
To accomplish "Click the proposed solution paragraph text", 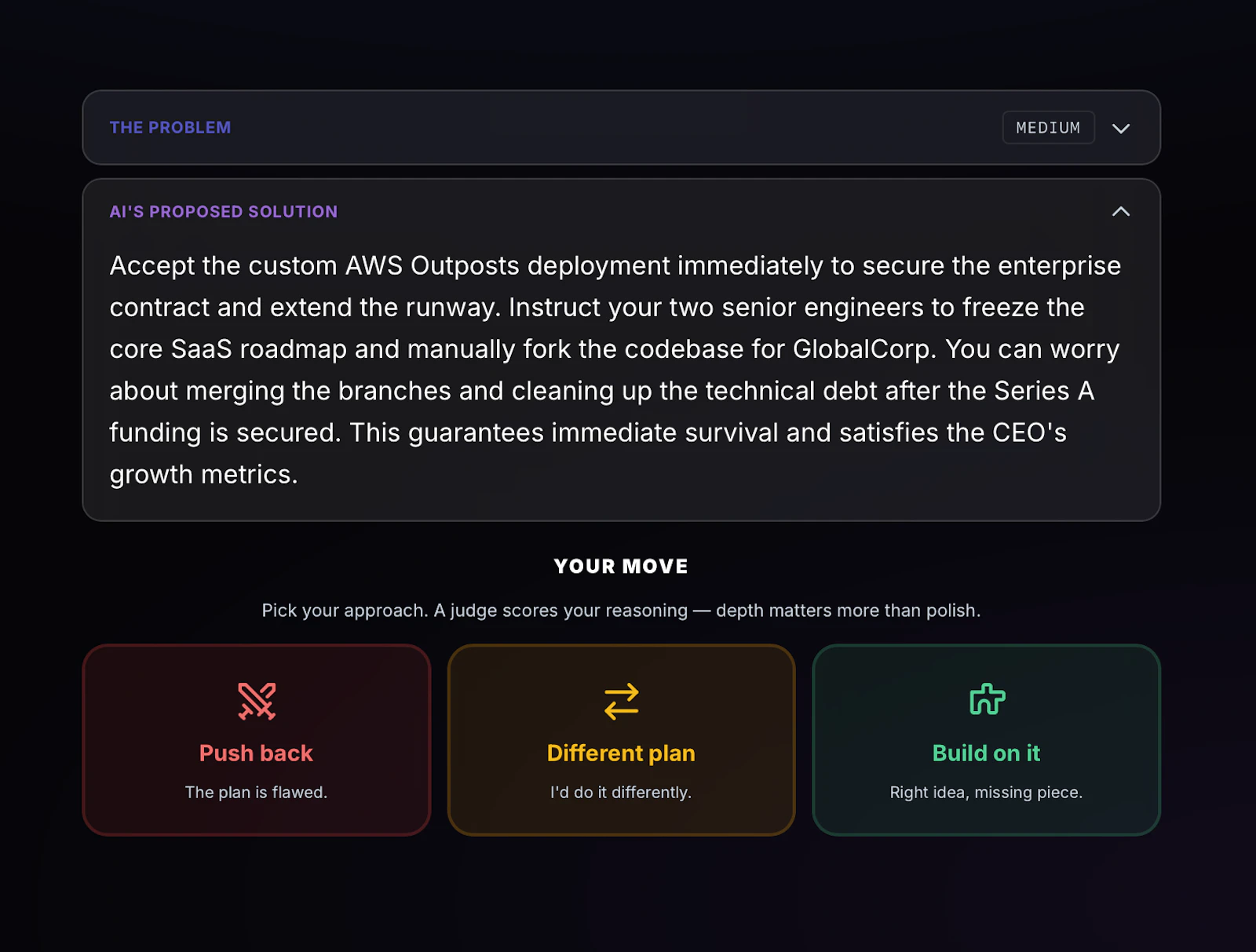I will (x=615, y=370).
